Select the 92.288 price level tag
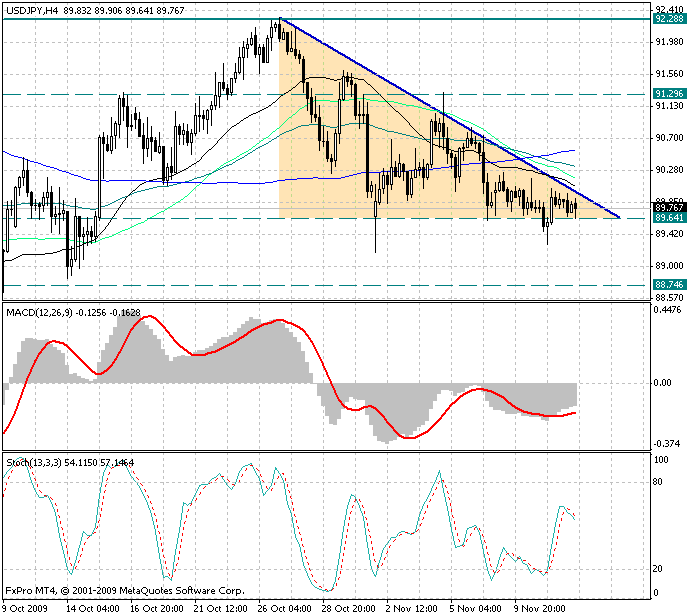This screenshot has height=616, width=688. tap(669, 18)
